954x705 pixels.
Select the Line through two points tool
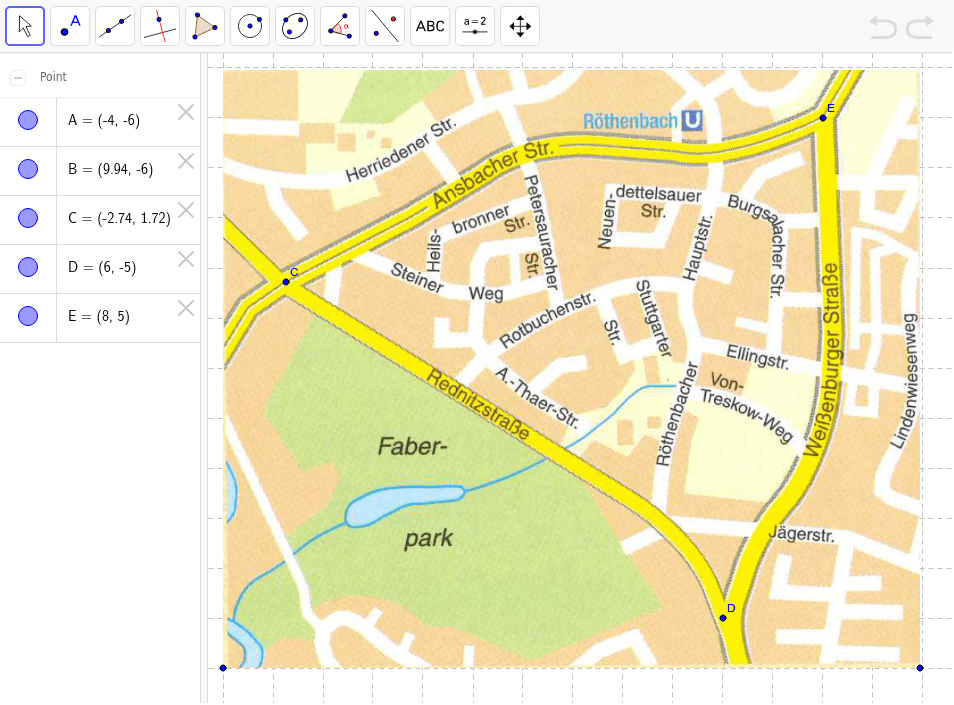(115, 26)
